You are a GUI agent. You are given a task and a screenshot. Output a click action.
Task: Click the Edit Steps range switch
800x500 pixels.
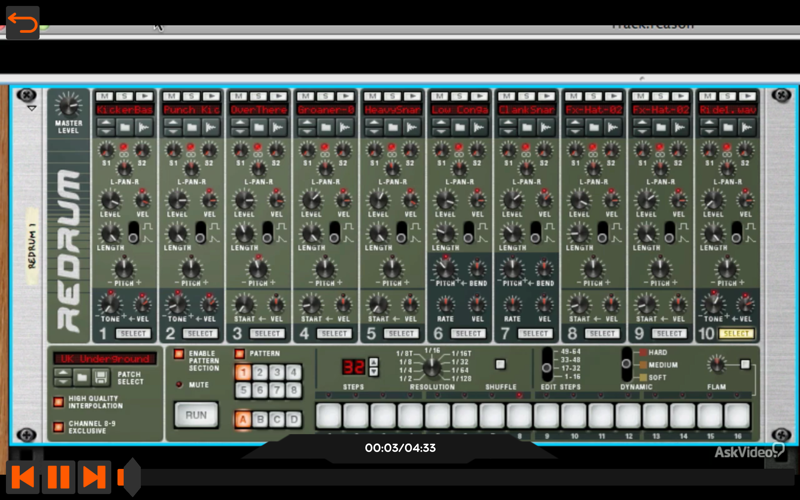547,364
